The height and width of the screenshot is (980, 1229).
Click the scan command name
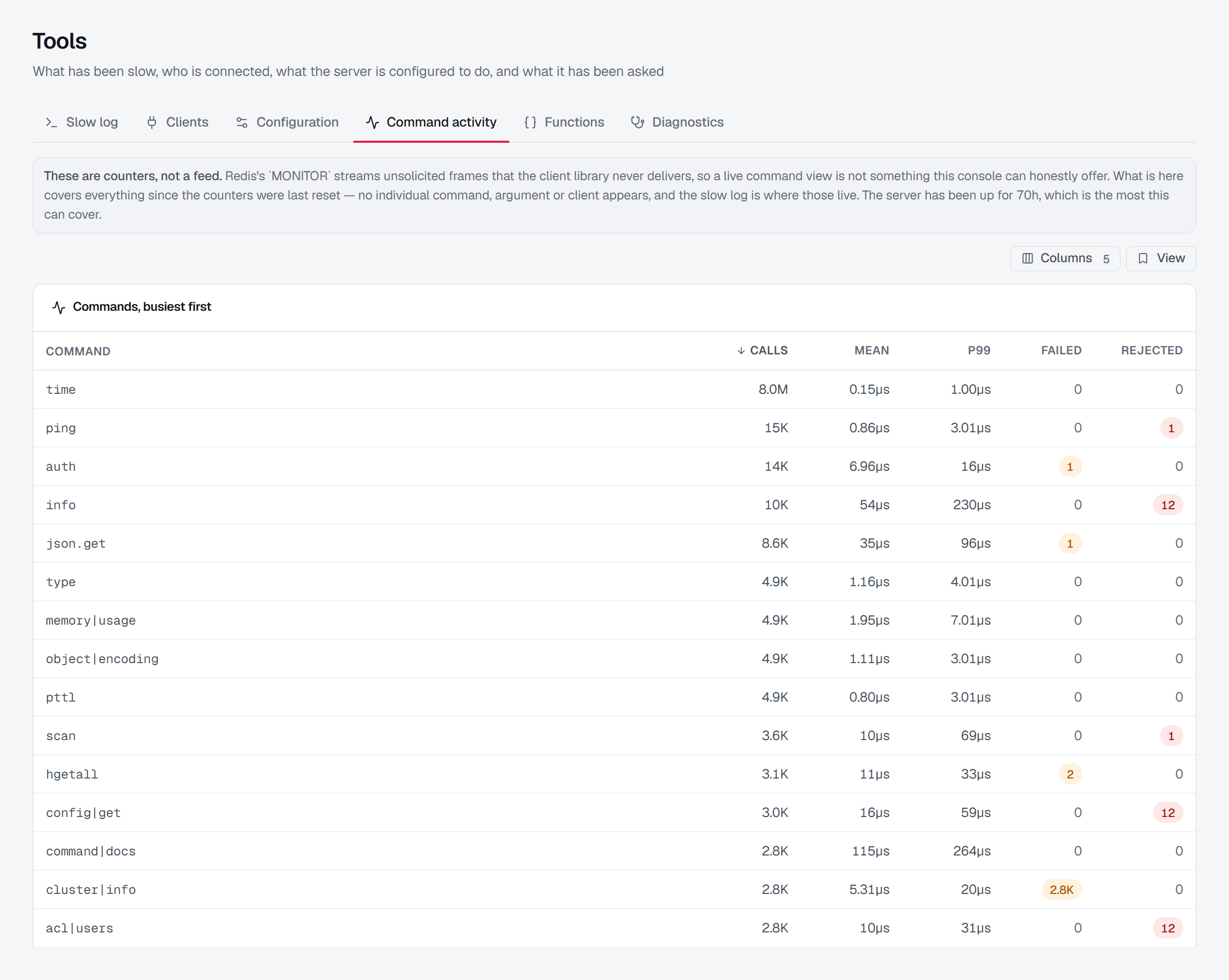60,736
